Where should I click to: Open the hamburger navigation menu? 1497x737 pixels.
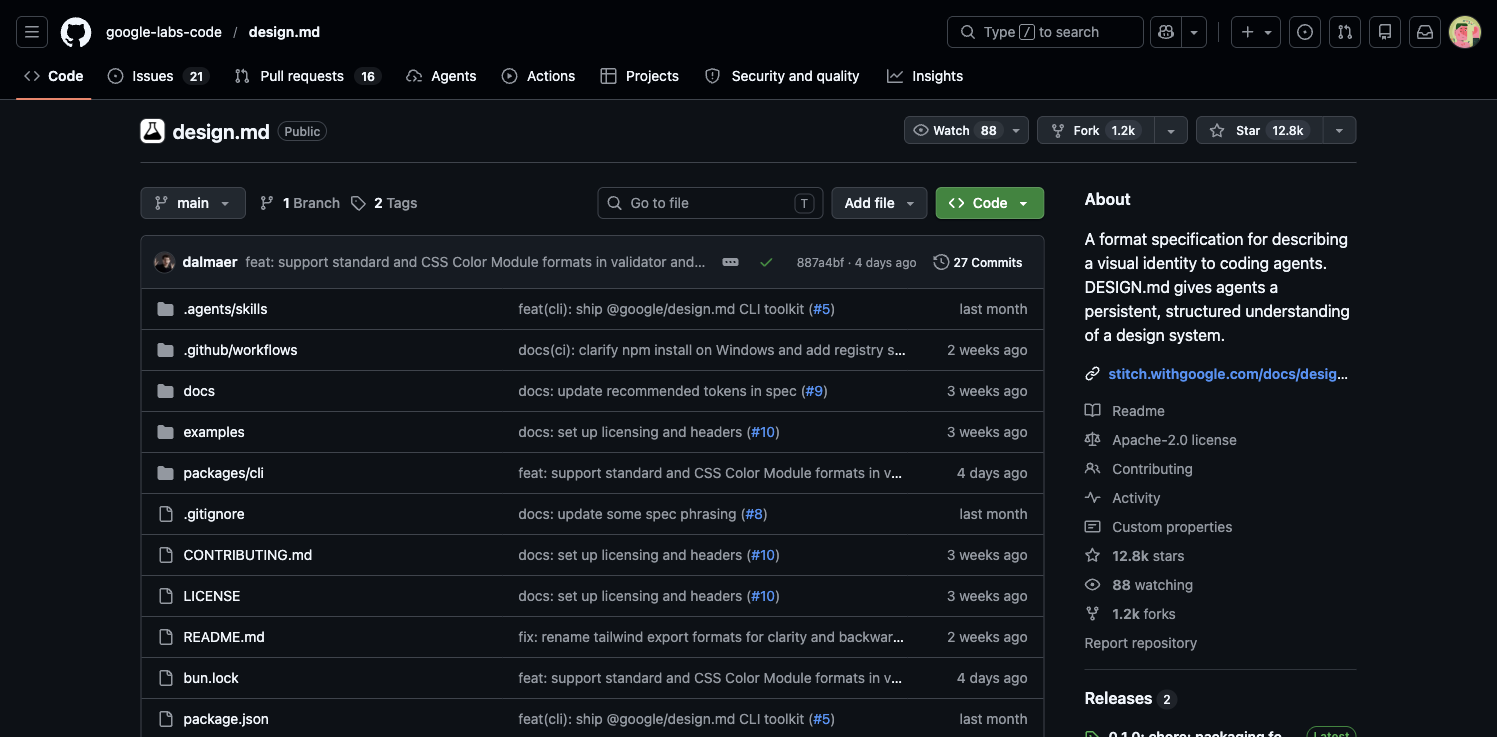(x=32, y=32)
